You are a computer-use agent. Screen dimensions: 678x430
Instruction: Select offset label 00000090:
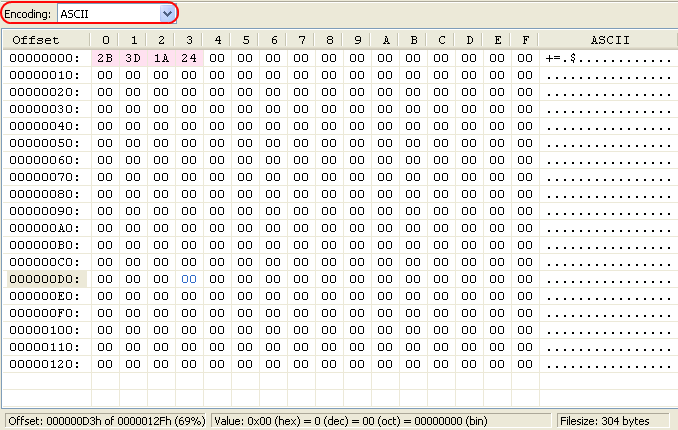coord(45,211)
